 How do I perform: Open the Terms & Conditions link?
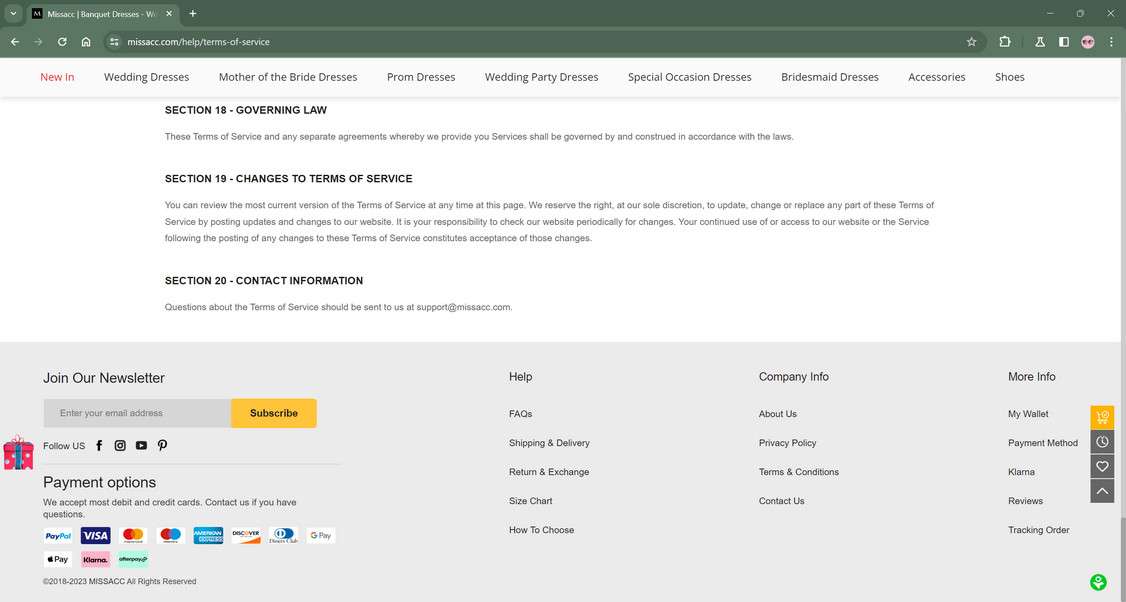[798, 471]
